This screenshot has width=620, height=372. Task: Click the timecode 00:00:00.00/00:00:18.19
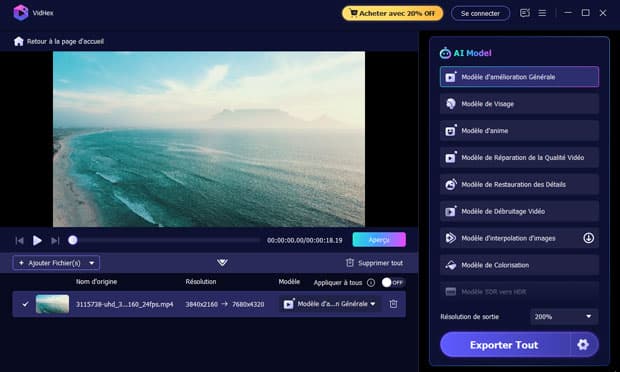[304, 240]
